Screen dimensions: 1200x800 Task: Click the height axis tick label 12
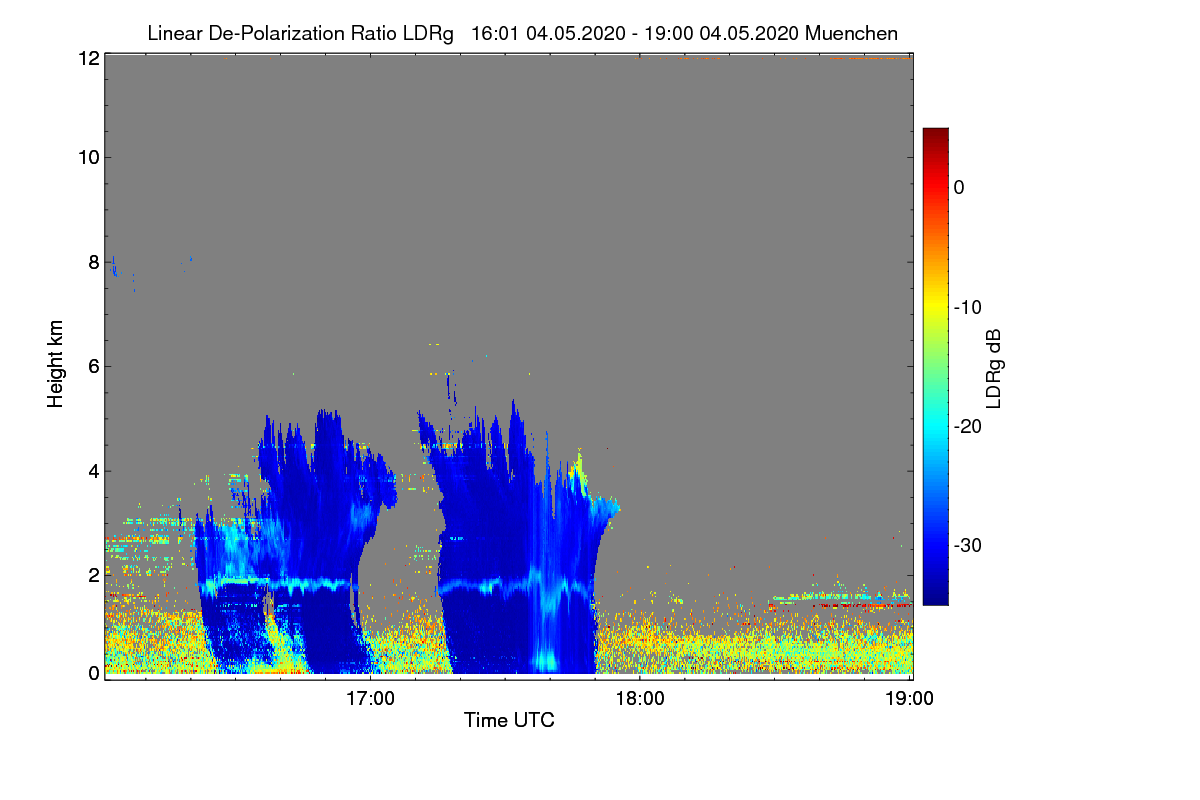click(x=88, y=58)
